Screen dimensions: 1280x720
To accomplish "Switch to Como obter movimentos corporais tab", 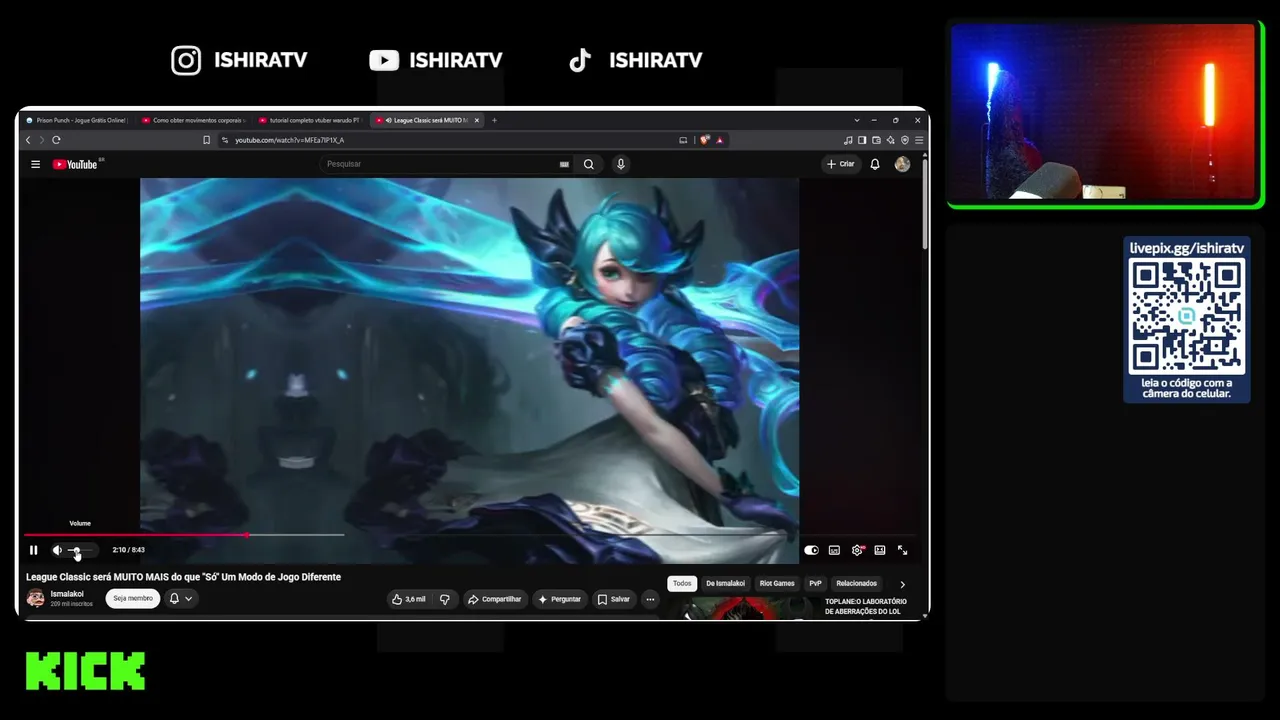I will pos(193,120).
